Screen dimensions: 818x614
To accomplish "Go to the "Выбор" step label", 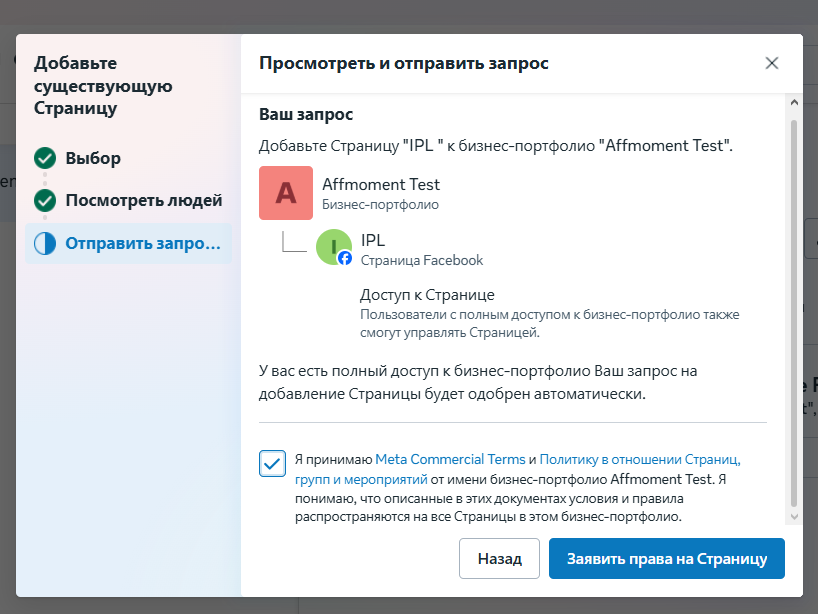I will 93,158.
